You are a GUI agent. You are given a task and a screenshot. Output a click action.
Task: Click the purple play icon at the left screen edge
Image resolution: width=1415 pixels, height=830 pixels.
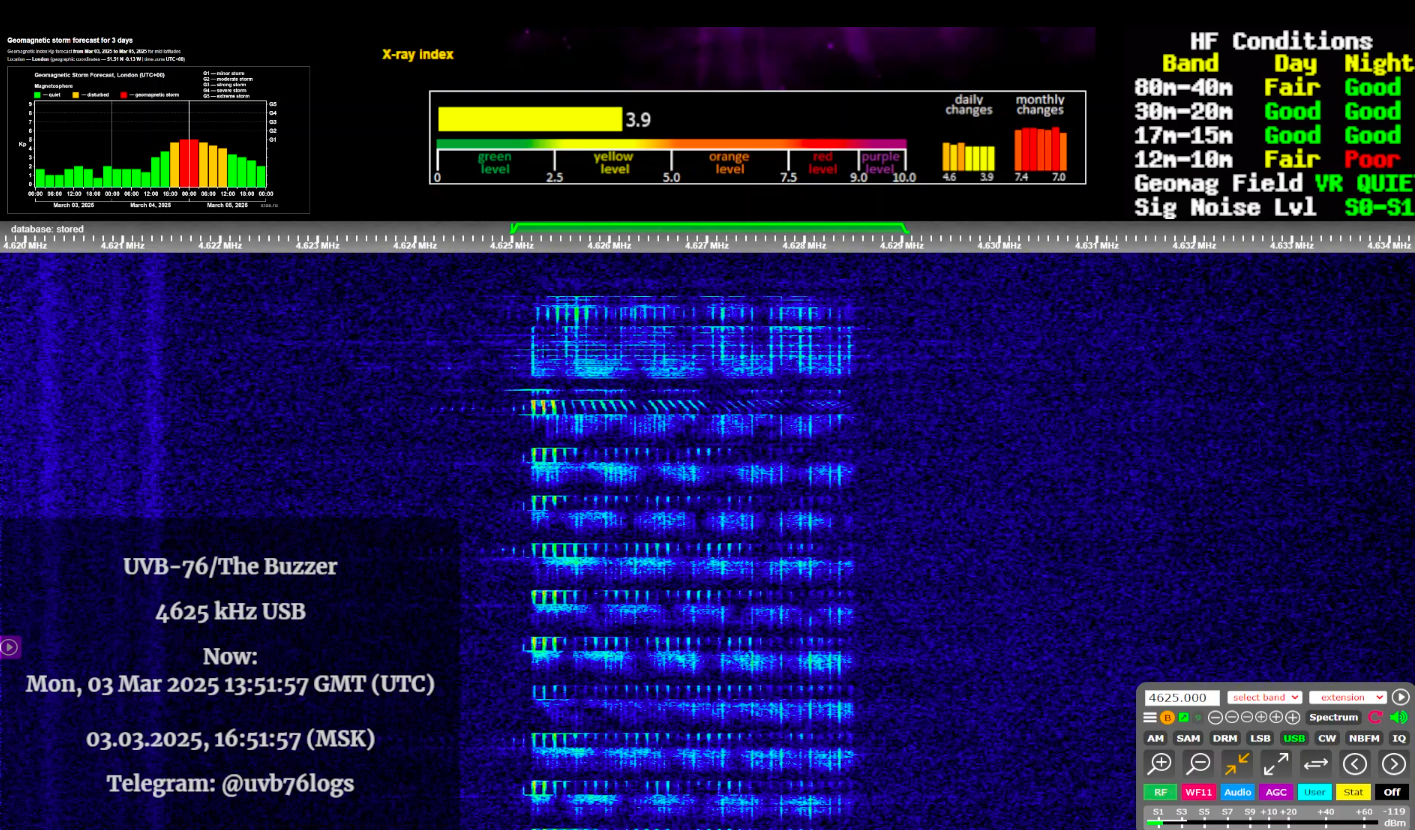click(9, 647)
